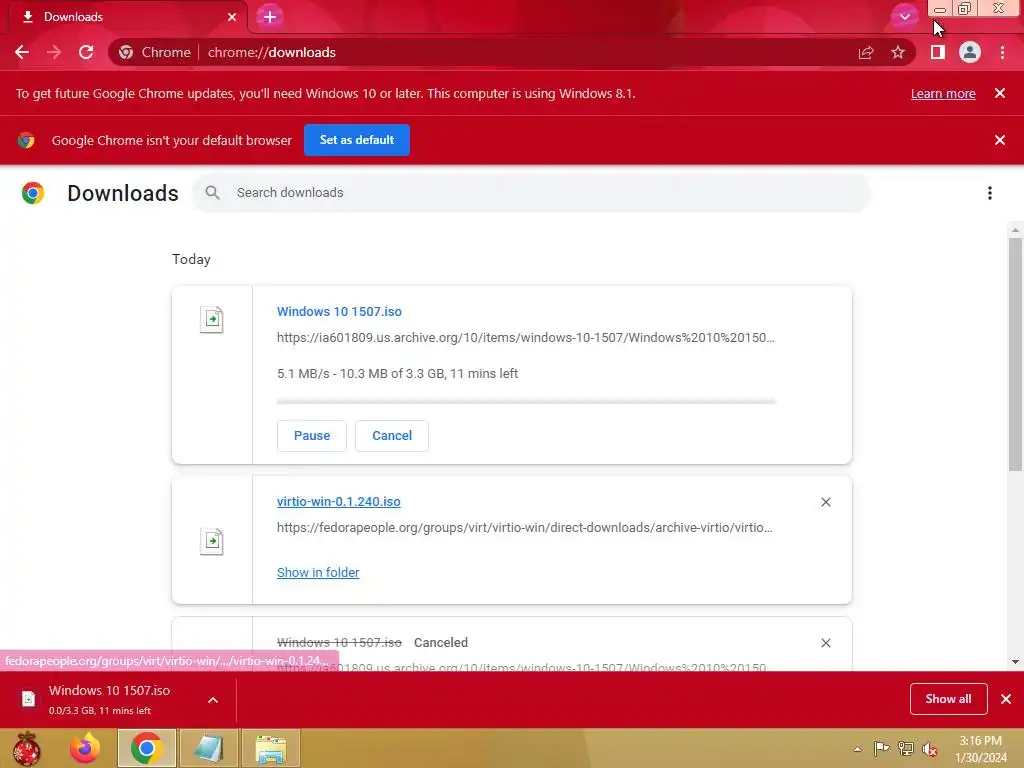Click the page's vertical scrollbar thumb

tap(1015, 354)
